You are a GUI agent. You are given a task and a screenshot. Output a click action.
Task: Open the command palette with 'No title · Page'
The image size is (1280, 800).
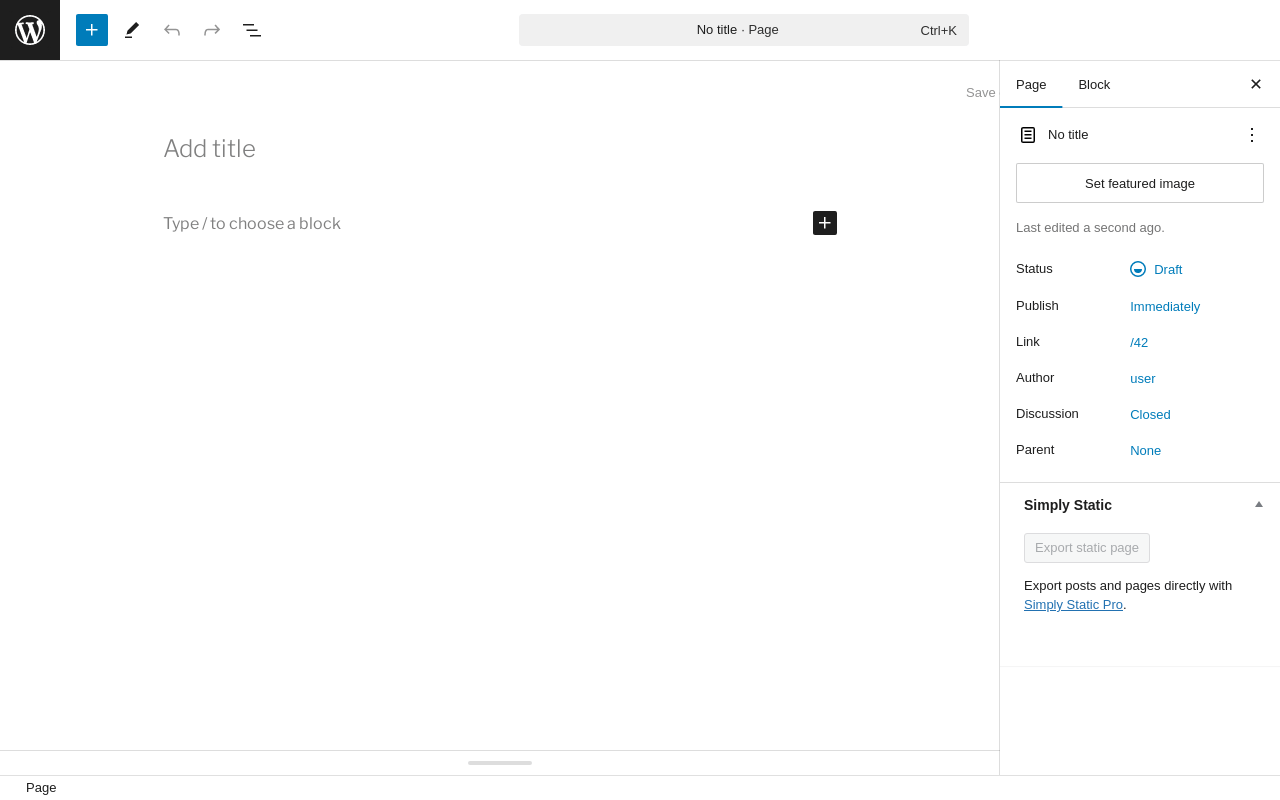744,30
